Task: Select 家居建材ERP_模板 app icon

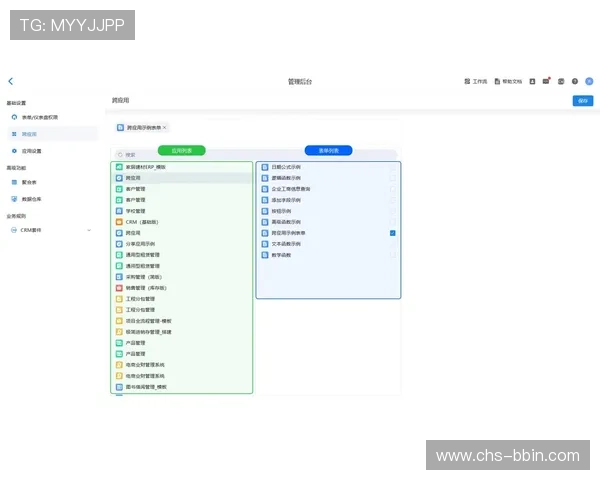Action: click(x=119, y=167)
